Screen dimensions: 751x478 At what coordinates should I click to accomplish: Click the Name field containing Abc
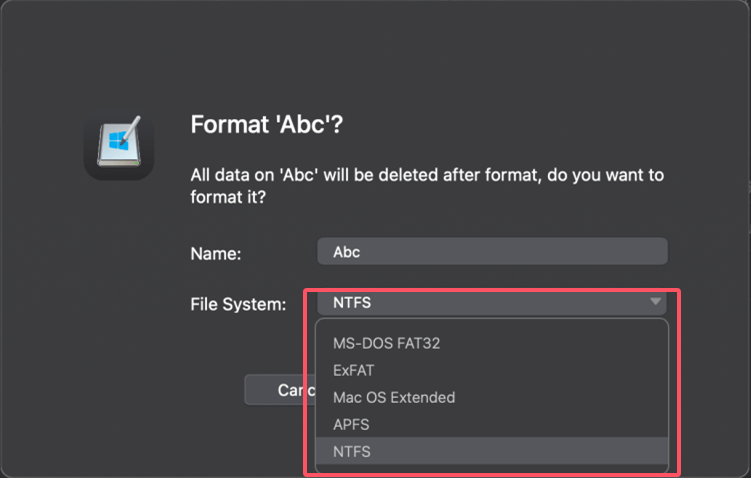click(492, 251)
